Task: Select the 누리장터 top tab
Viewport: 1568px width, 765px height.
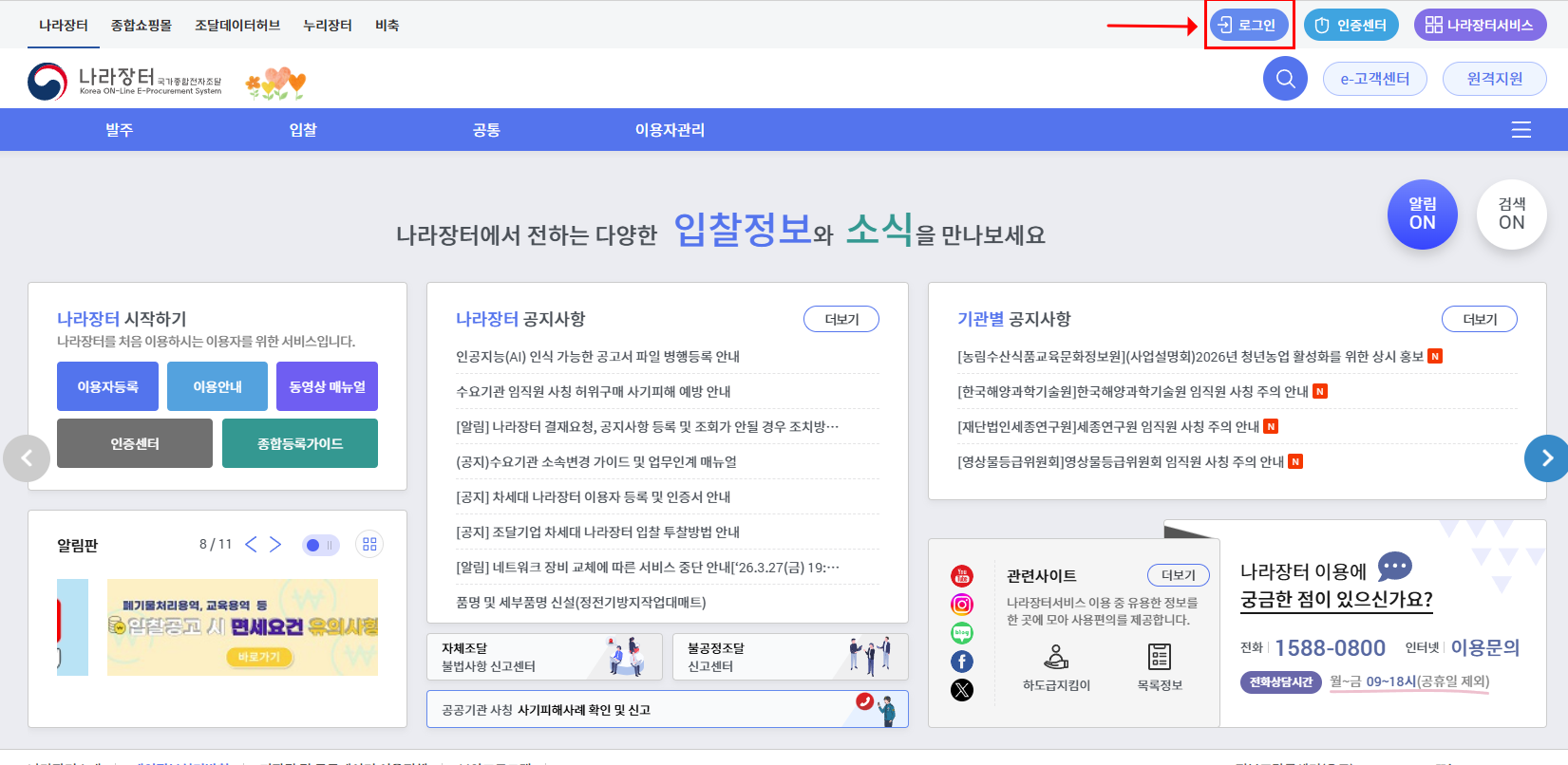Action: [x=328, y=26]
